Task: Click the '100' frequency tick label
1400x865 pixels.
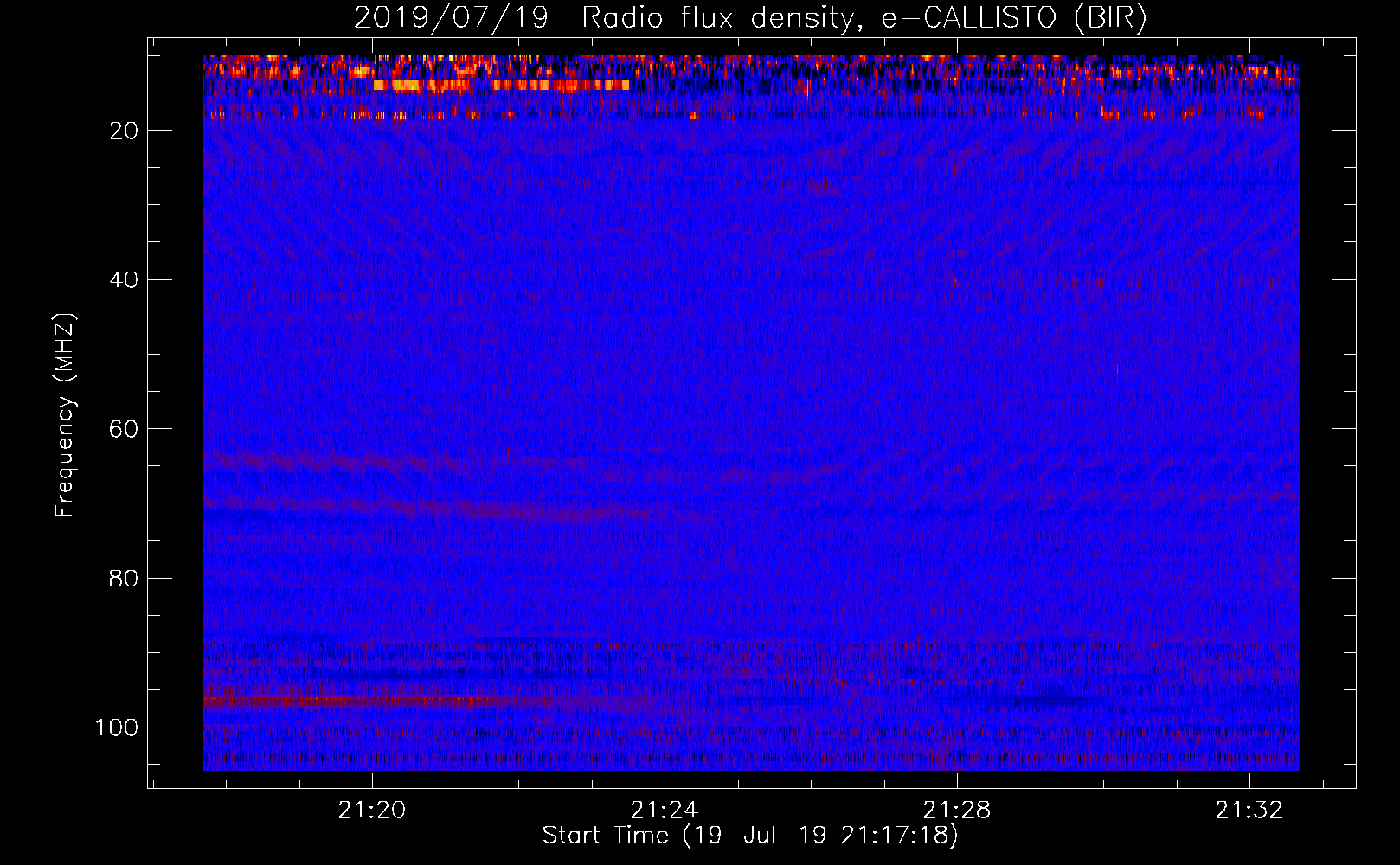Action: pos(117,727)
